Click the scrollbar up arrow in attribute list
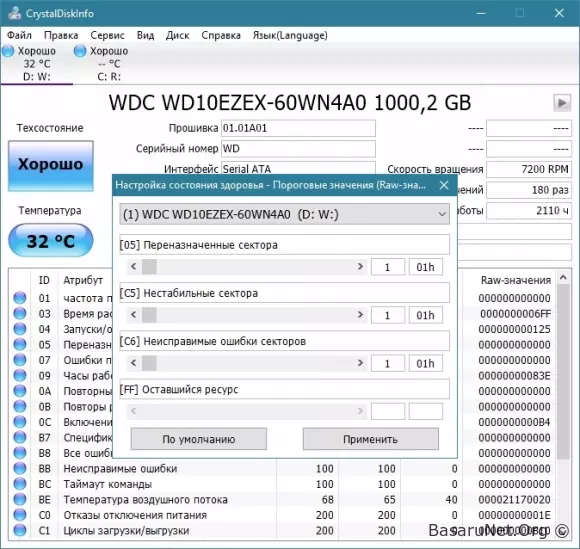 563,277
